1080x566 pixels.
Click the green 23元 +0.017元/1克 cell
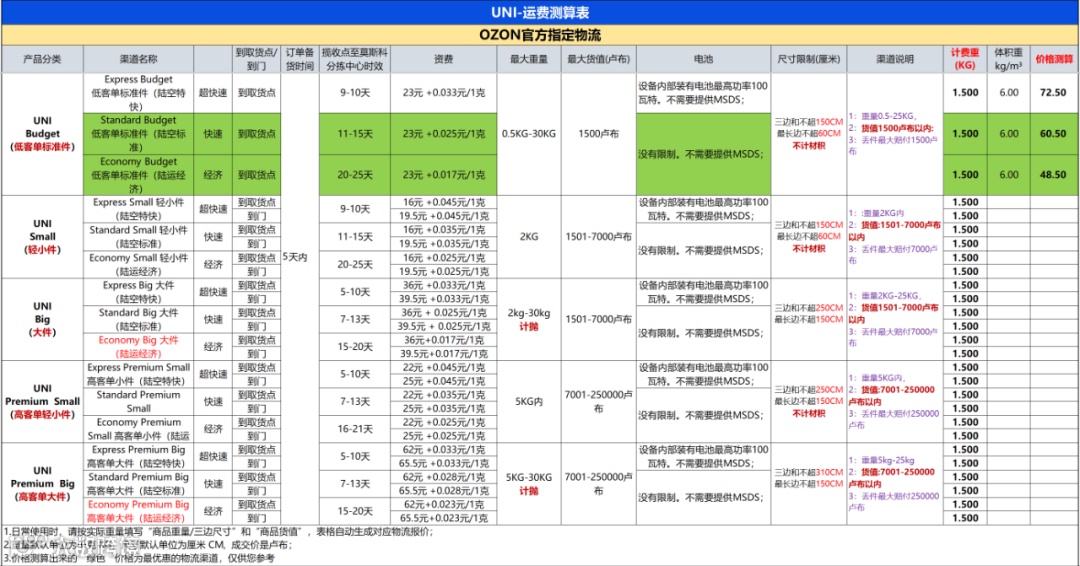pos(444,175)
